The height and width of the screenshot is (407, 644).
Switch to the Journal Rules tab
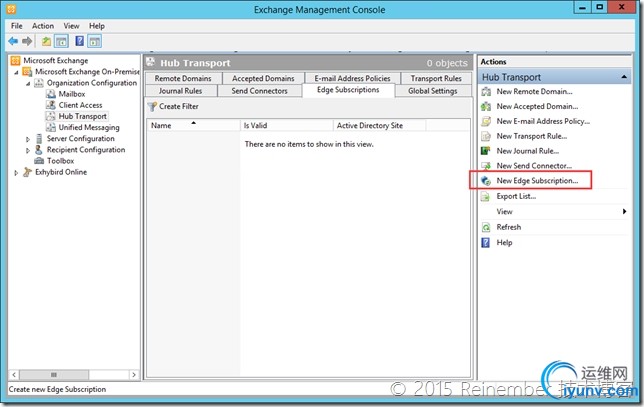pos(180,91)
